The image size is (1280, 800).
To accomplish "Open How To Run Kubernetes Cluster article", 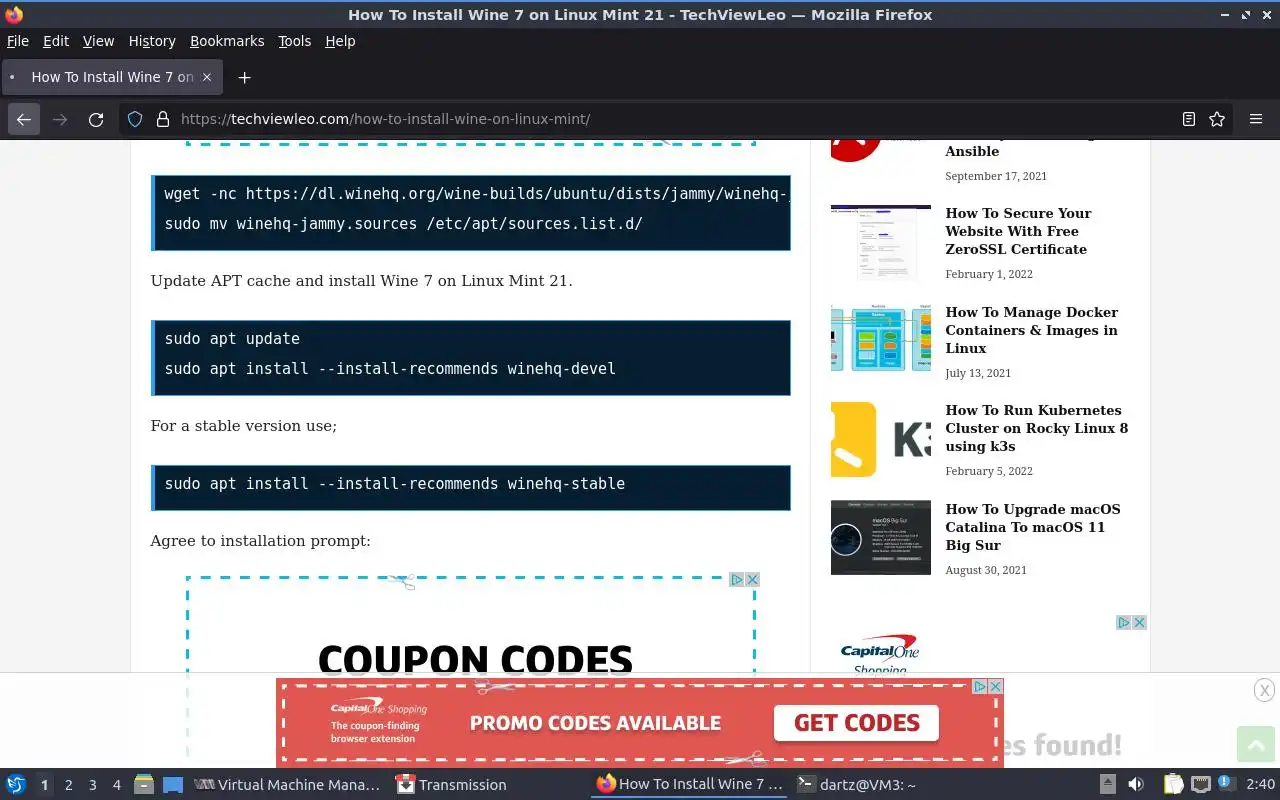I will click(x=1036, y=428).
